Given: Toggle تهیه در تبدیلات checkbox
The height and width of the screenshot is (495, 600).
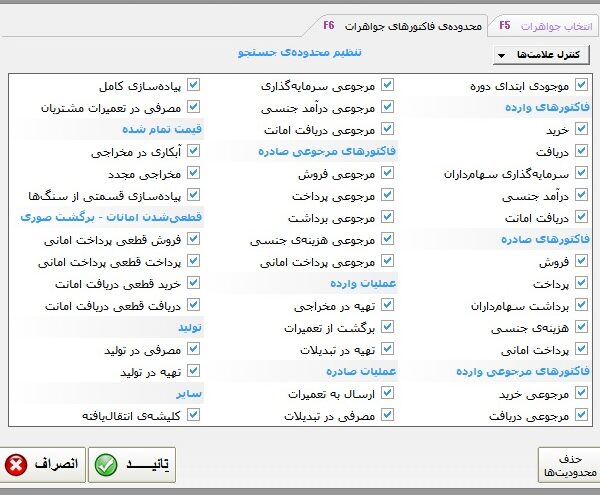Looking at the screenshot, I should coord(387,348).
